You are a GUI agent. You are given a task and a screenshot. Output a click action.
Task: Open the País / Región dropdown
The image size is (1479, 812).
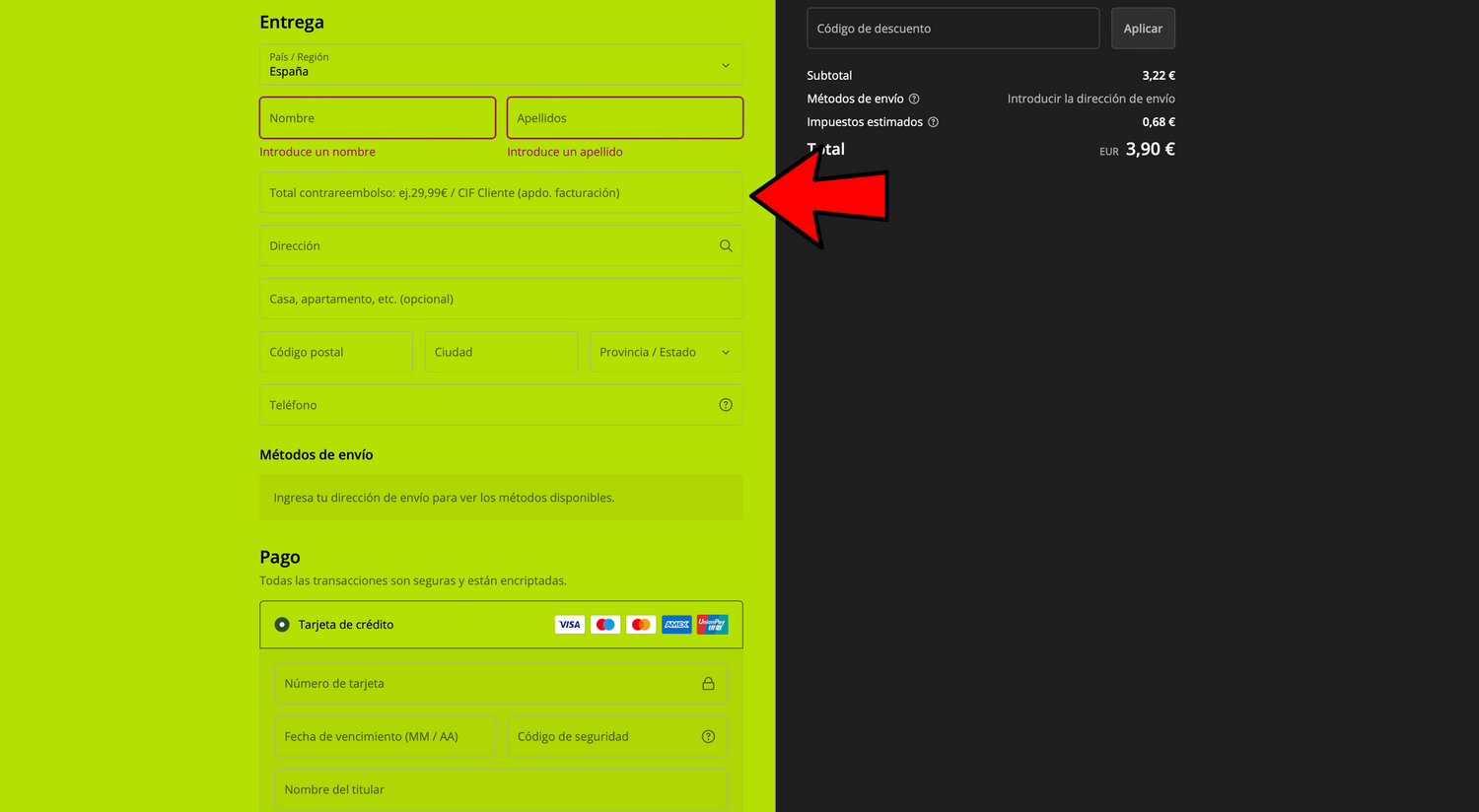point(501,65)
